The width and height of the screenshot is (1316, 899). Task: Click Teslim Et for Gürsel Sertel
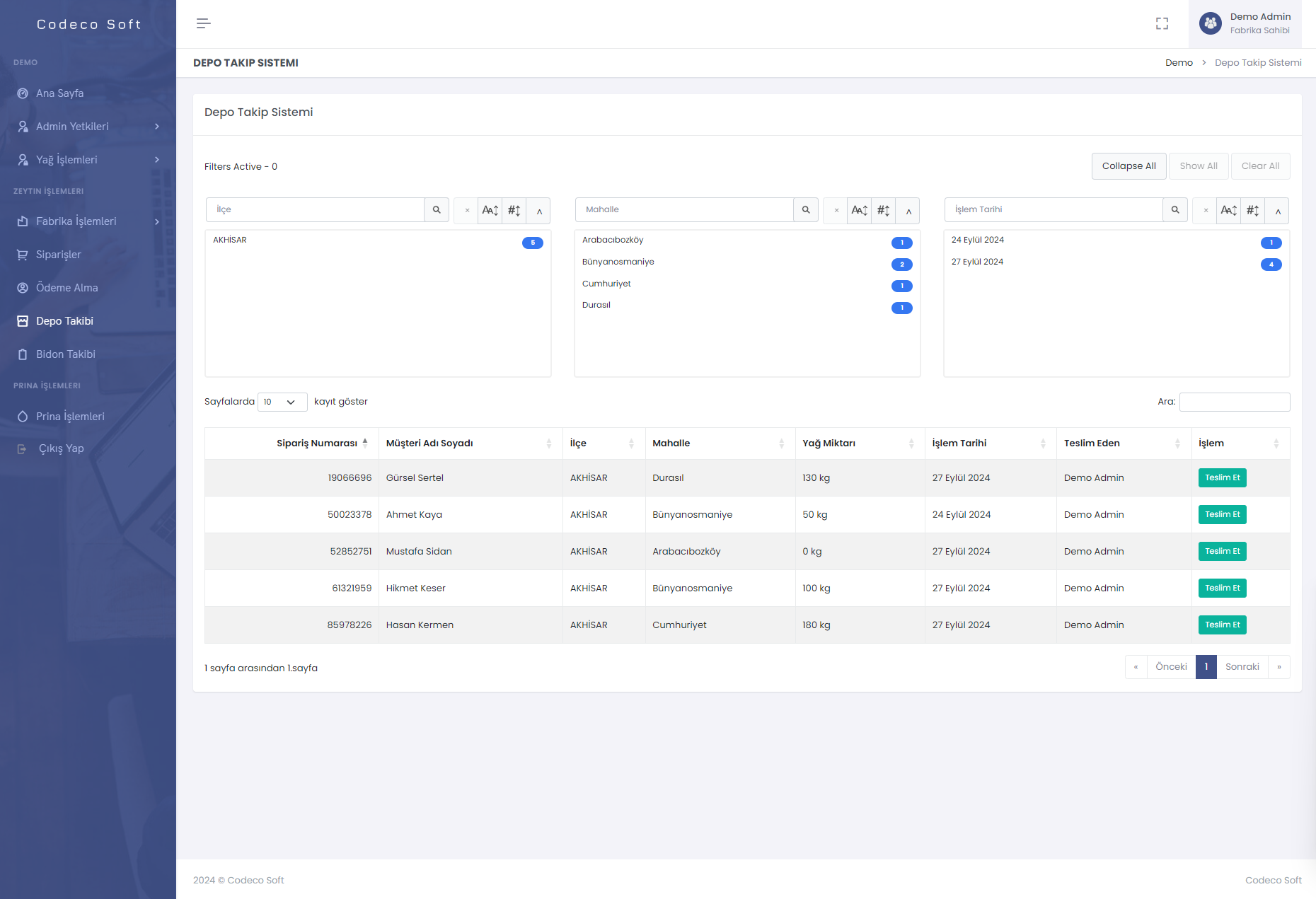(1222, 478)
